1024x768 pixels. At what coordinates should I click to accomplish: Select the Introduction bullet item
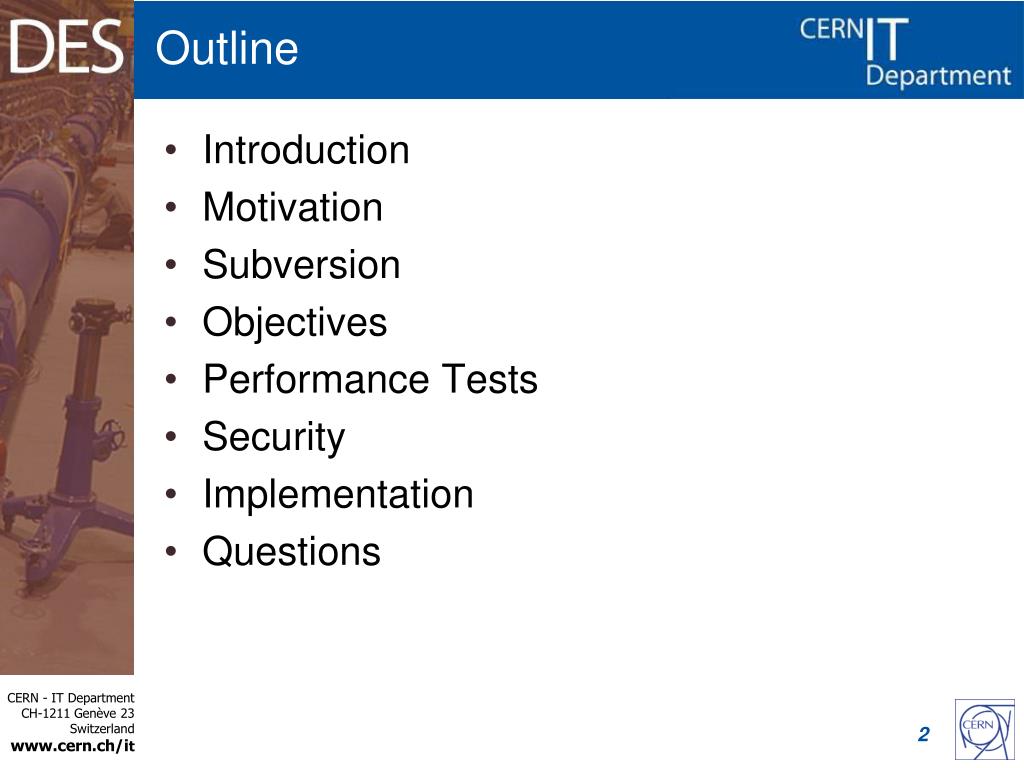[306, 150]
